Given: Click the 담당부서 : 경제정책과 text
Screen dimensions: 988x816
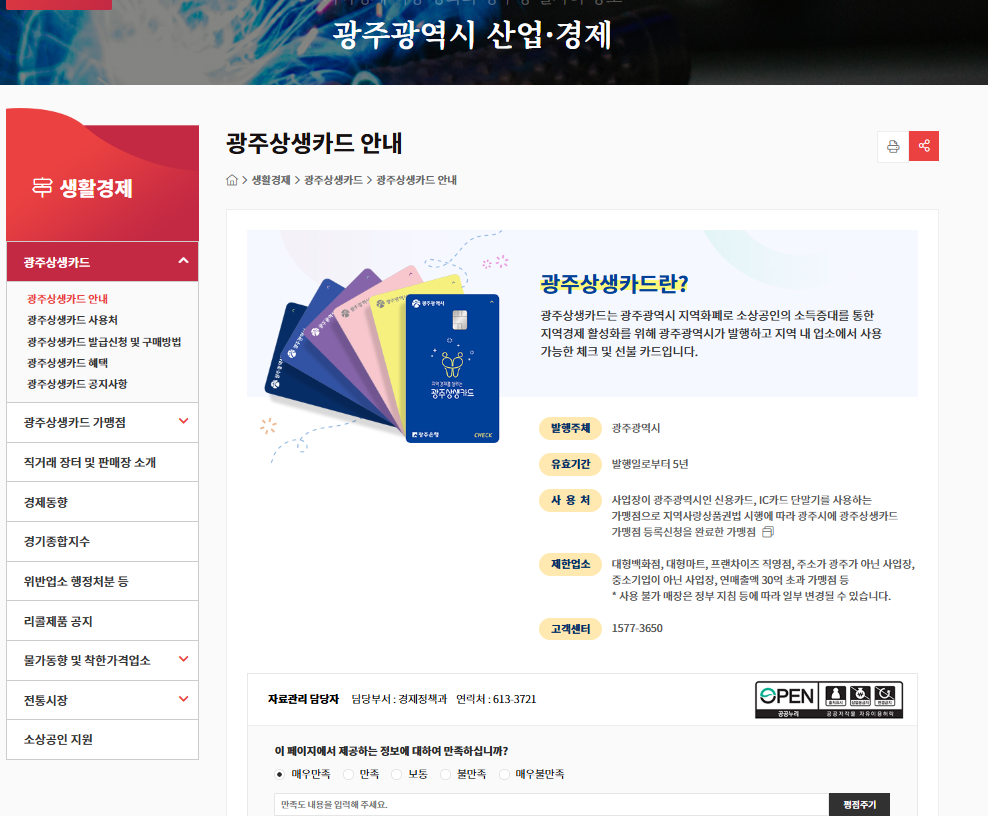Looking at the screenshot, I should click(399, 699).
